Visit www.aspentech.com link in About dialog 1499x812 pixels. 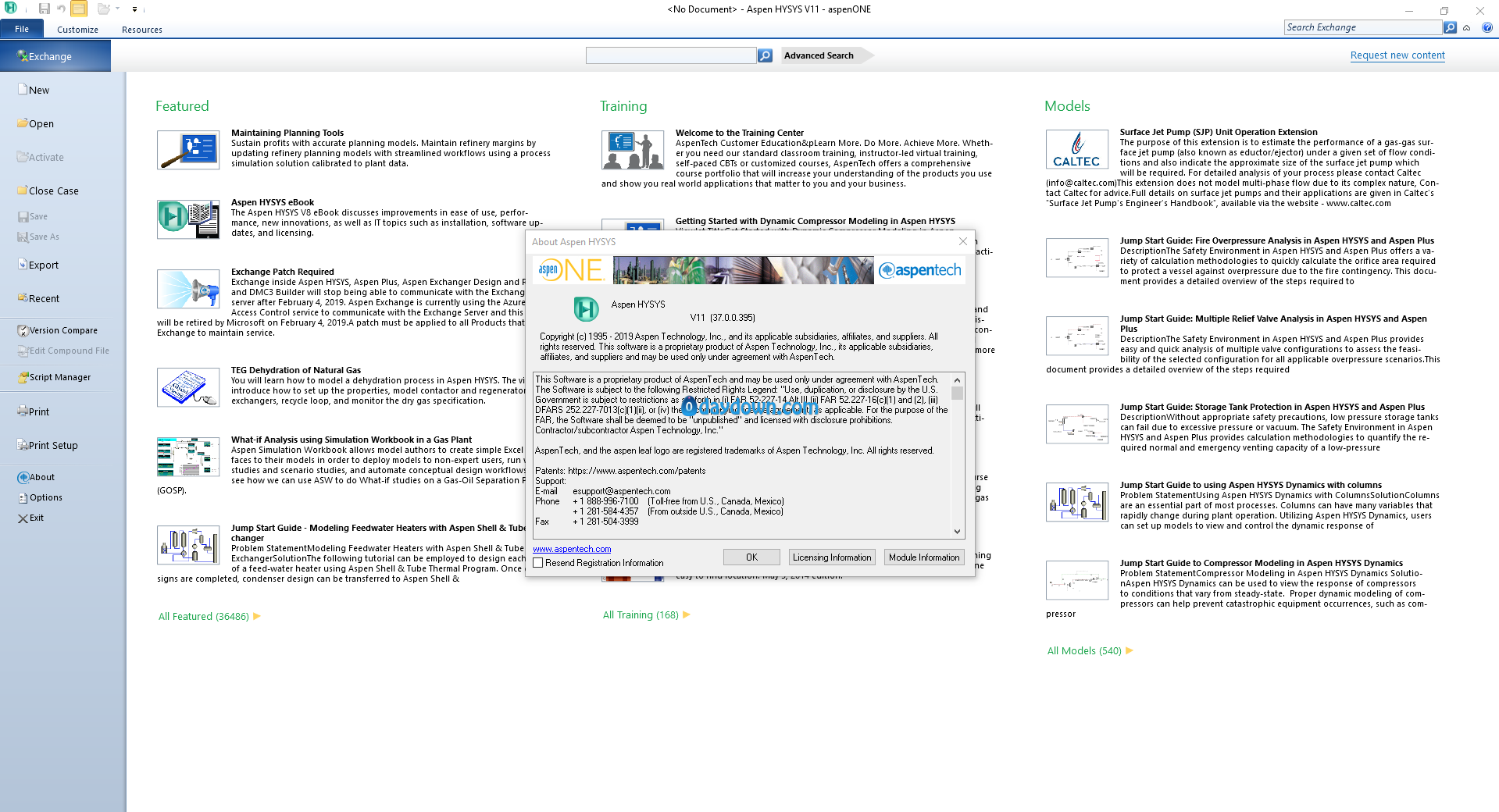point(572,549)
